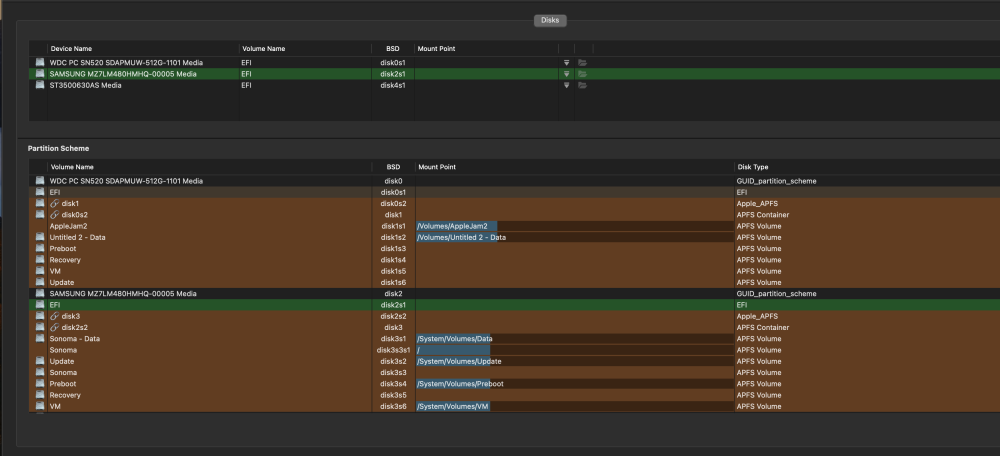Open folder icon for WDC PC SN520 EFI row

[x=582, y=63]
